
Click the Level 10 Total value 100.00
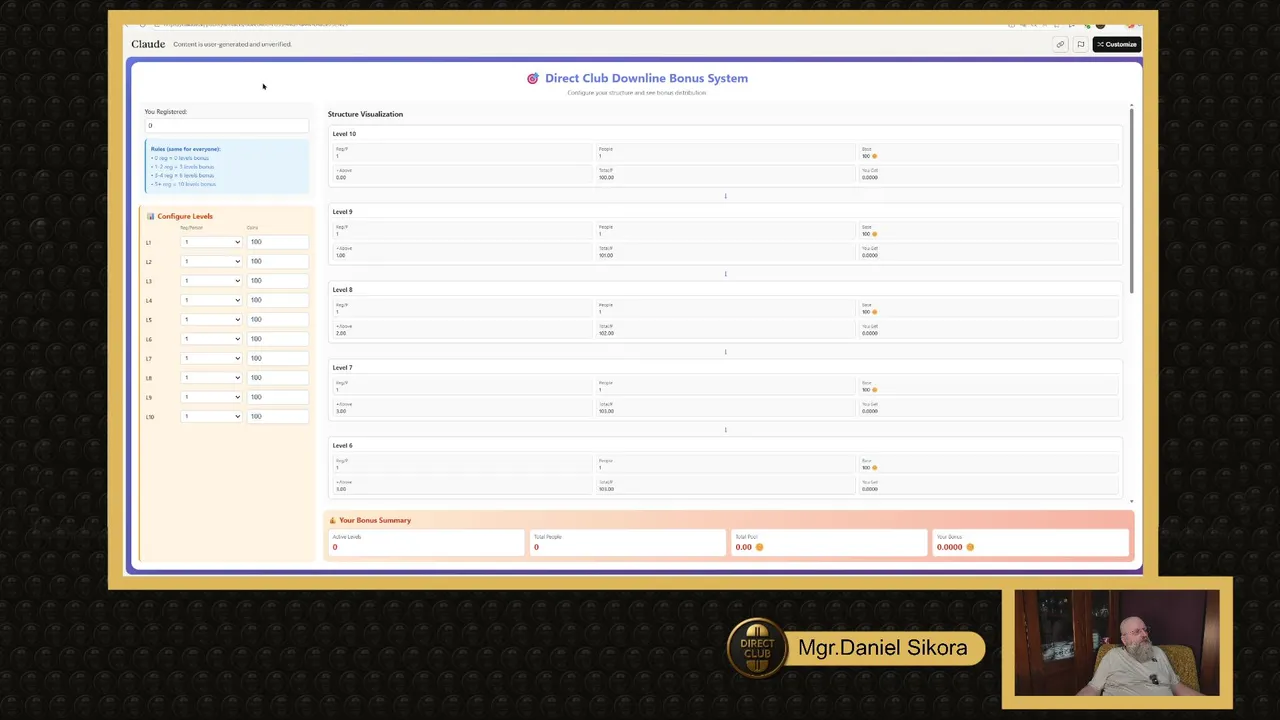(x=606, y=177)
